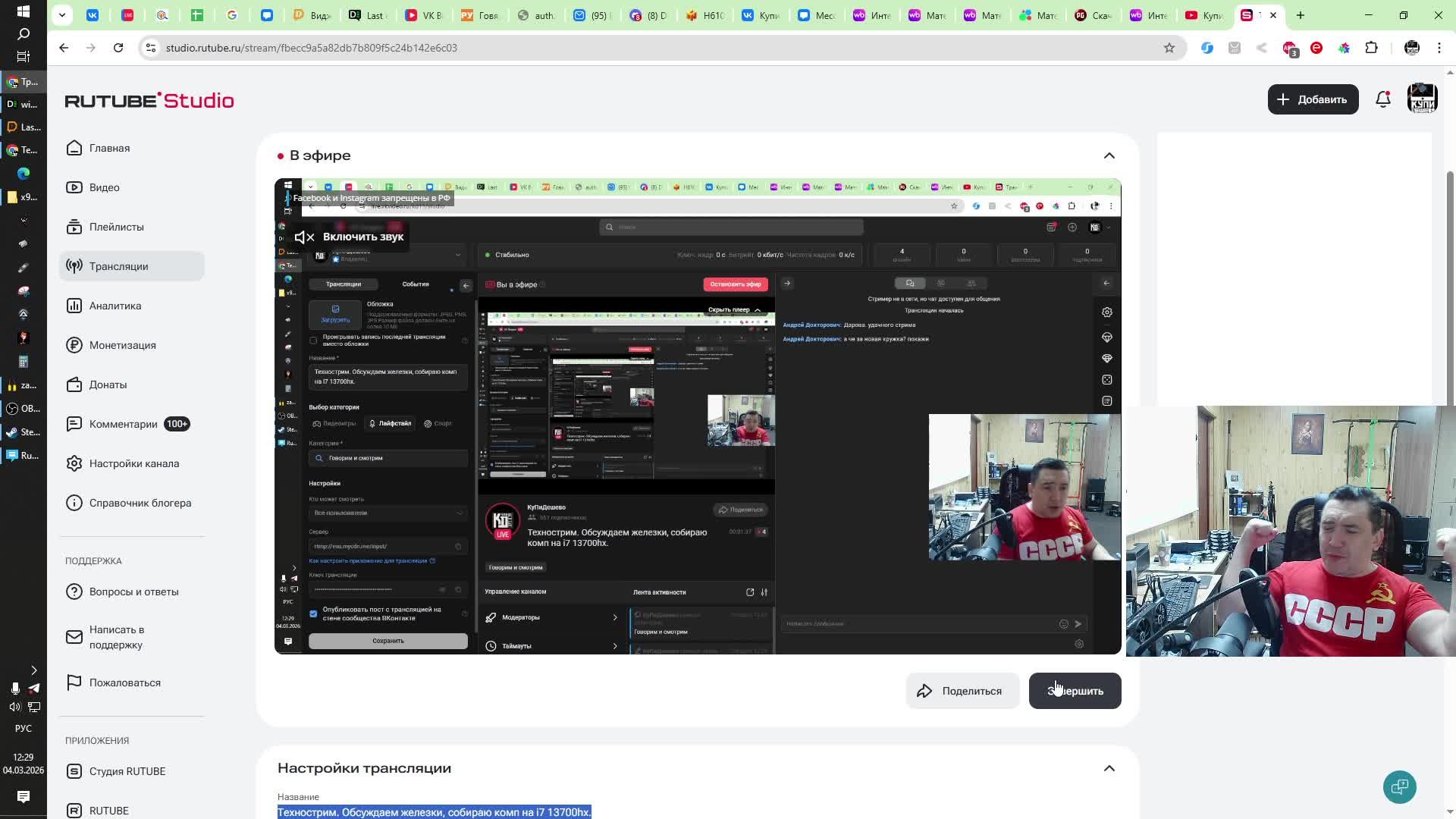Open Аналитика in the sidebar
Screen dimensions: 1456x819
pyautogui.click(x=115, y=306)
